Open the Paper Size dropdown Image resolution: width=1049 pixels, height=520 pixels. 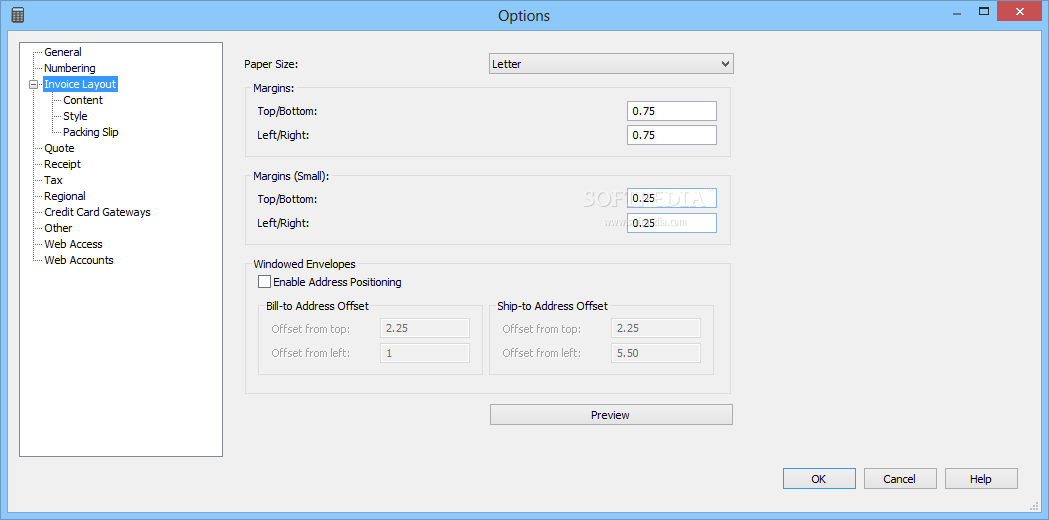click(x=611, y=64)
